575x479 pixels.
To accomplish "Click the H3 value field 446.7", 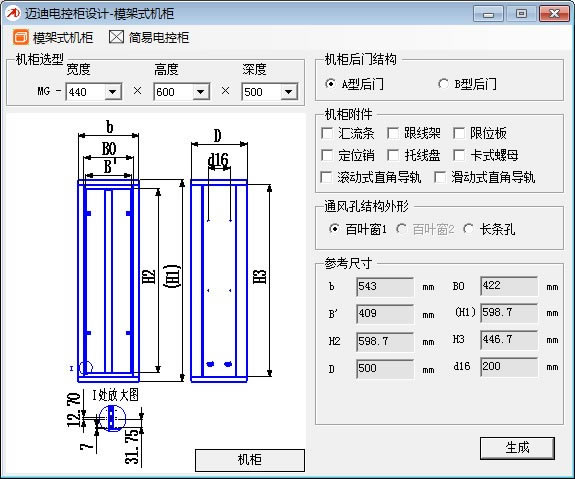I will click(509, 340).
